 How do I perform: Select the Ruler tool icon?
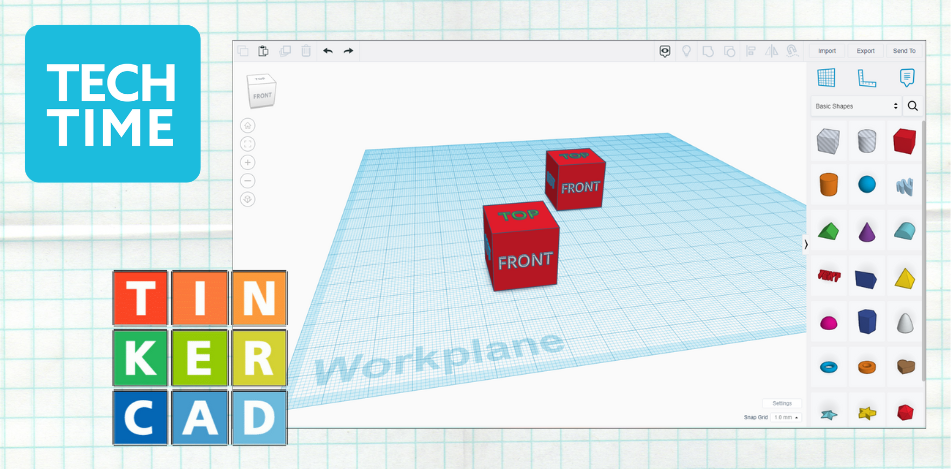pyautogui.click(x=867, y=78)
